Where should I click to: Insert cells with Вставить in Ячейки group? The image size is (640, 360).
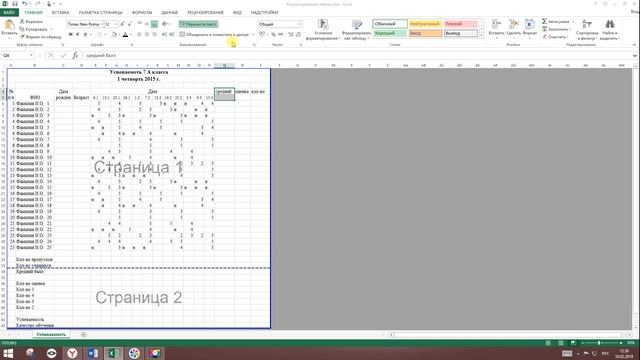click(x=496, y=29)
